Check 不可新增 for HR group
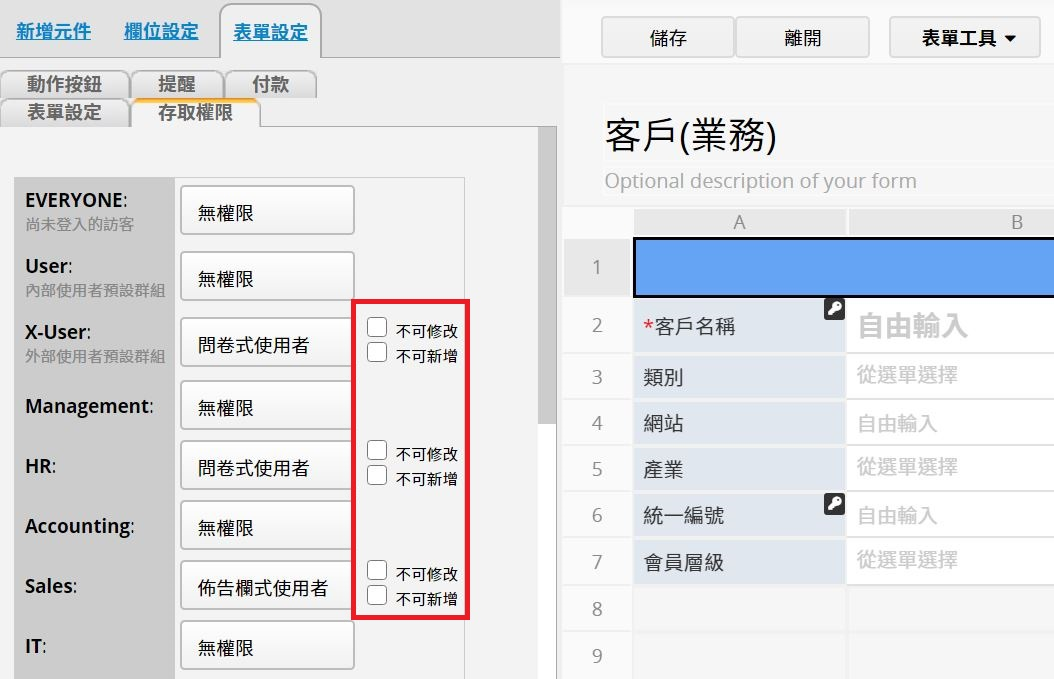Image resolution: width=1054 pixels, height=679 pixels. click(377, 476)
